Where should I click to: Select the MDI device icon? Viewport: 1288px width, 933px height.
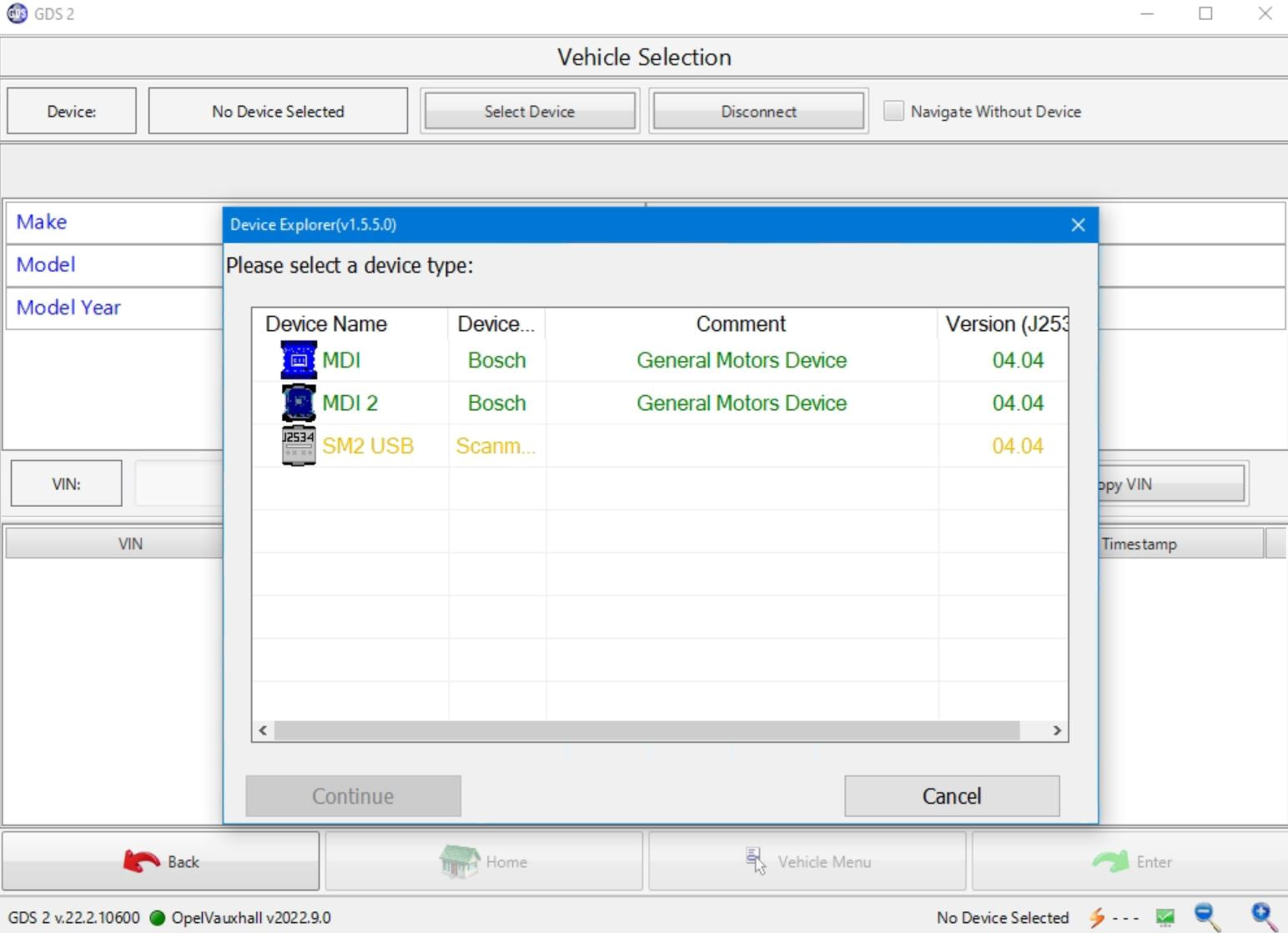point(297,359)
